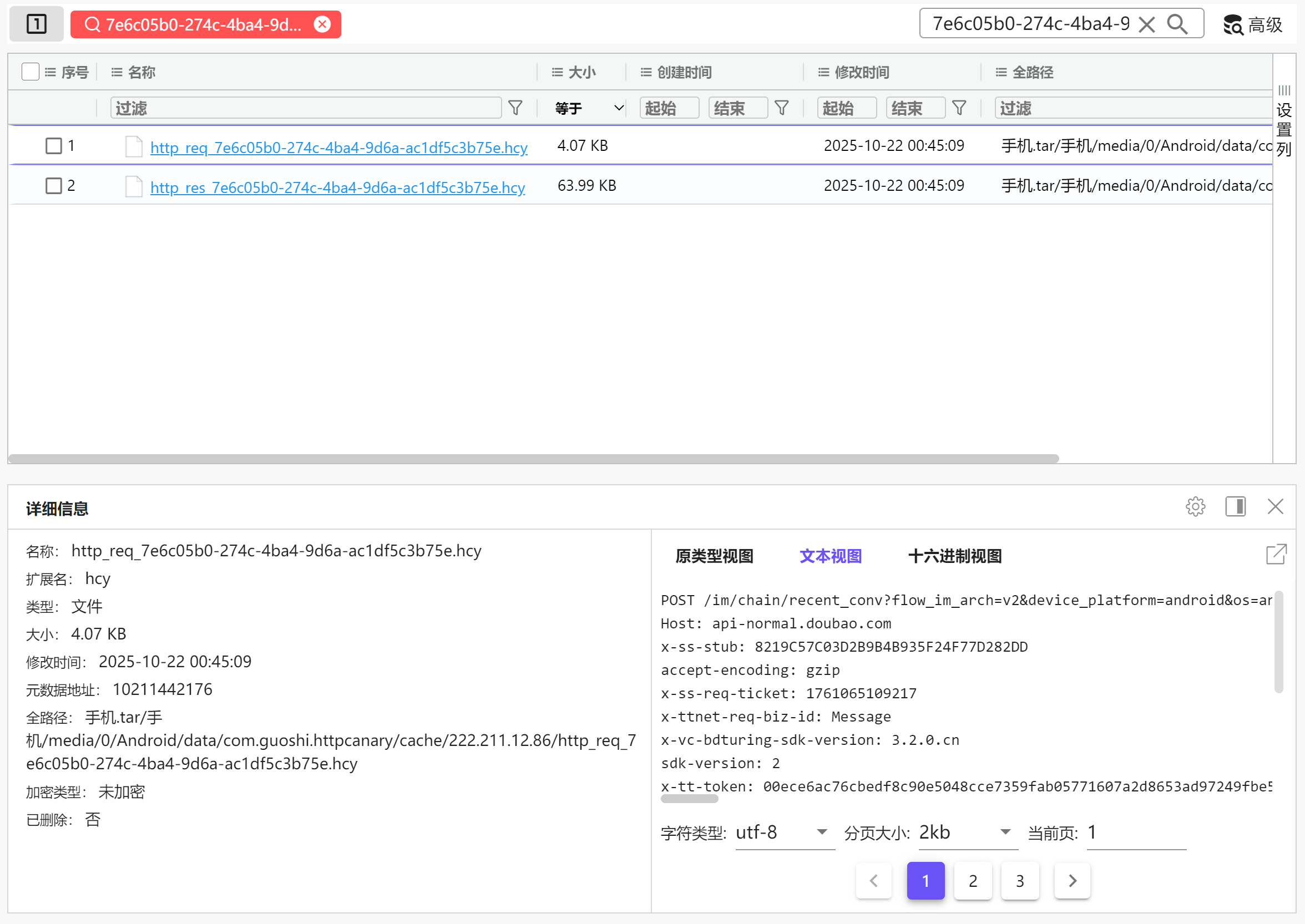The height and width of the screenshot is (924, 1305).
Task: Check the select-all header checkbox
Action: point(30,72)
